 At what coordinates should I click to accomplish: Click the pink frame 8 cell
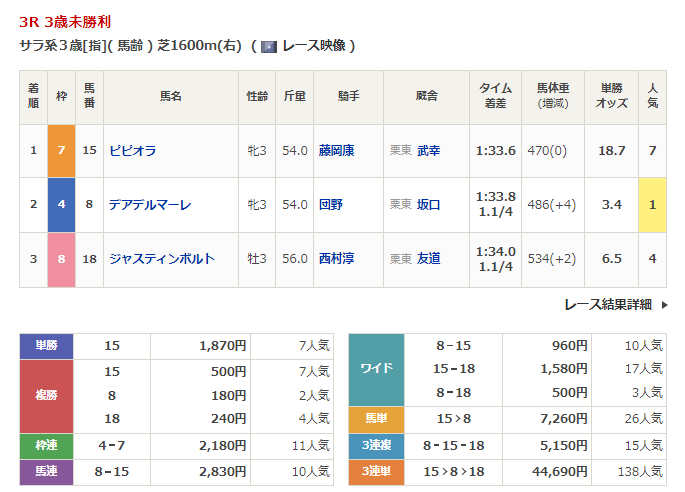(x=61, y=259)
